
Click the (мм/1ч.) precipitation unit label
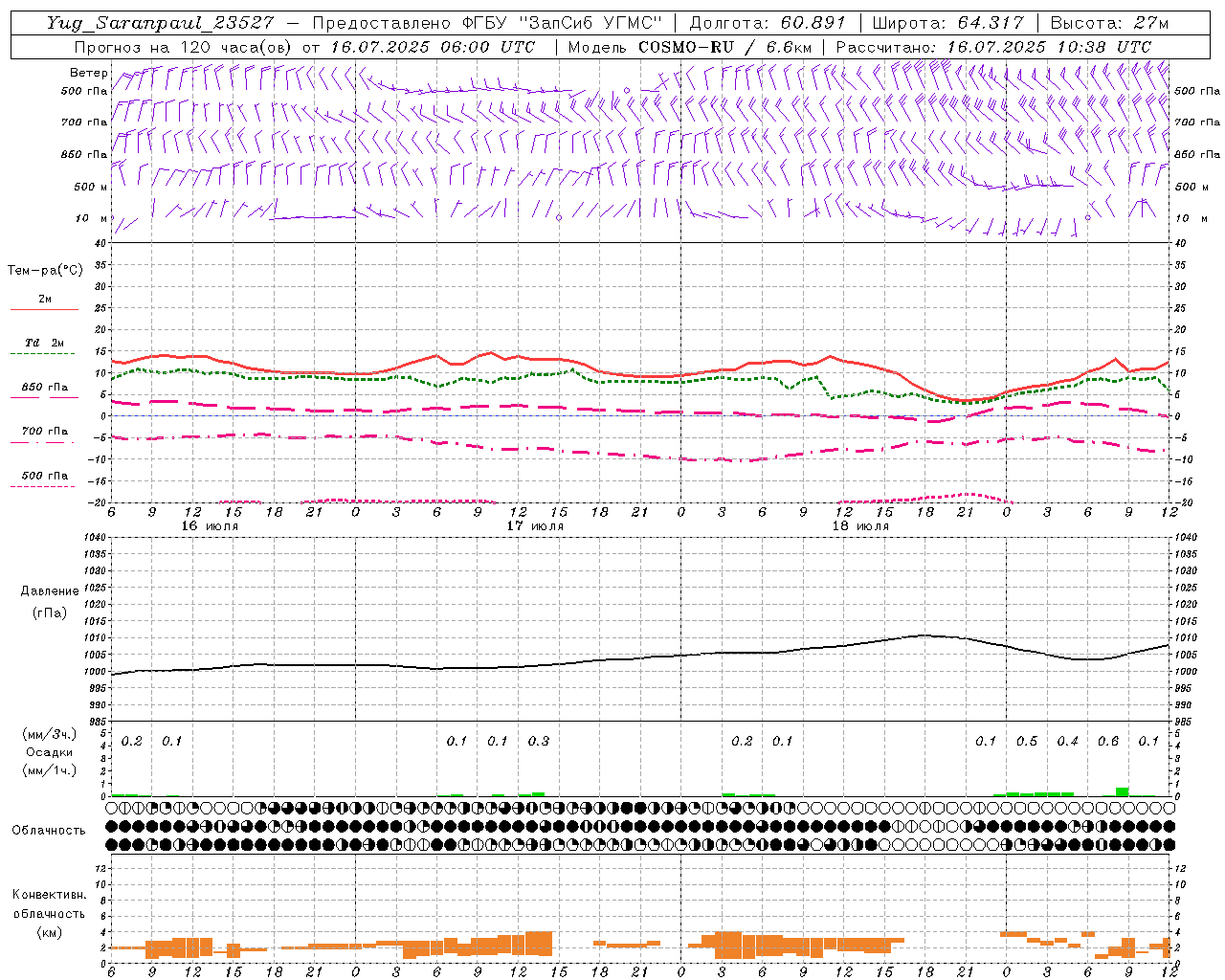(50, 770)
